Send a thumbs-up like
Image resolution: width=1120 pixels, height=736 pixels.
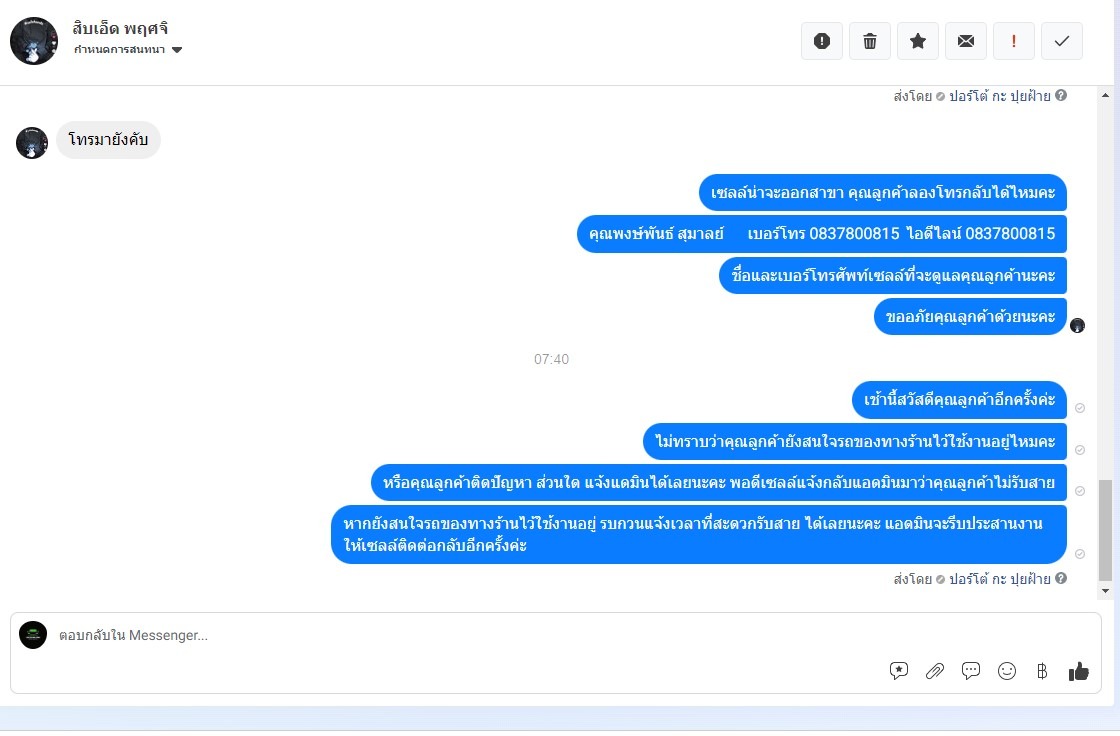point(1079,670)
